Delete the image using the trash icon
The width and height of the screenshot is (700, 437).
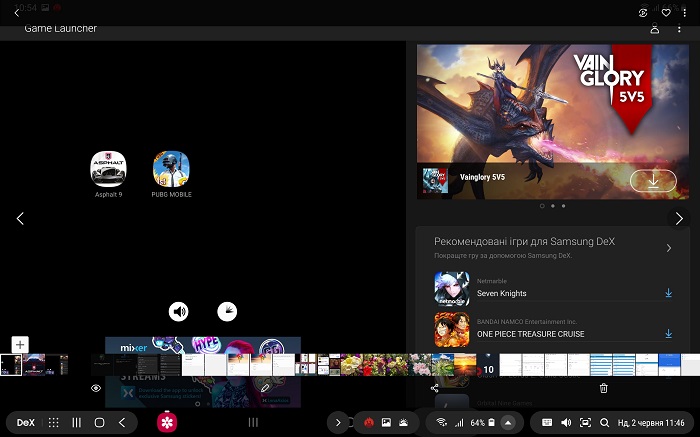pyautogui.click(x=603, y=388)
